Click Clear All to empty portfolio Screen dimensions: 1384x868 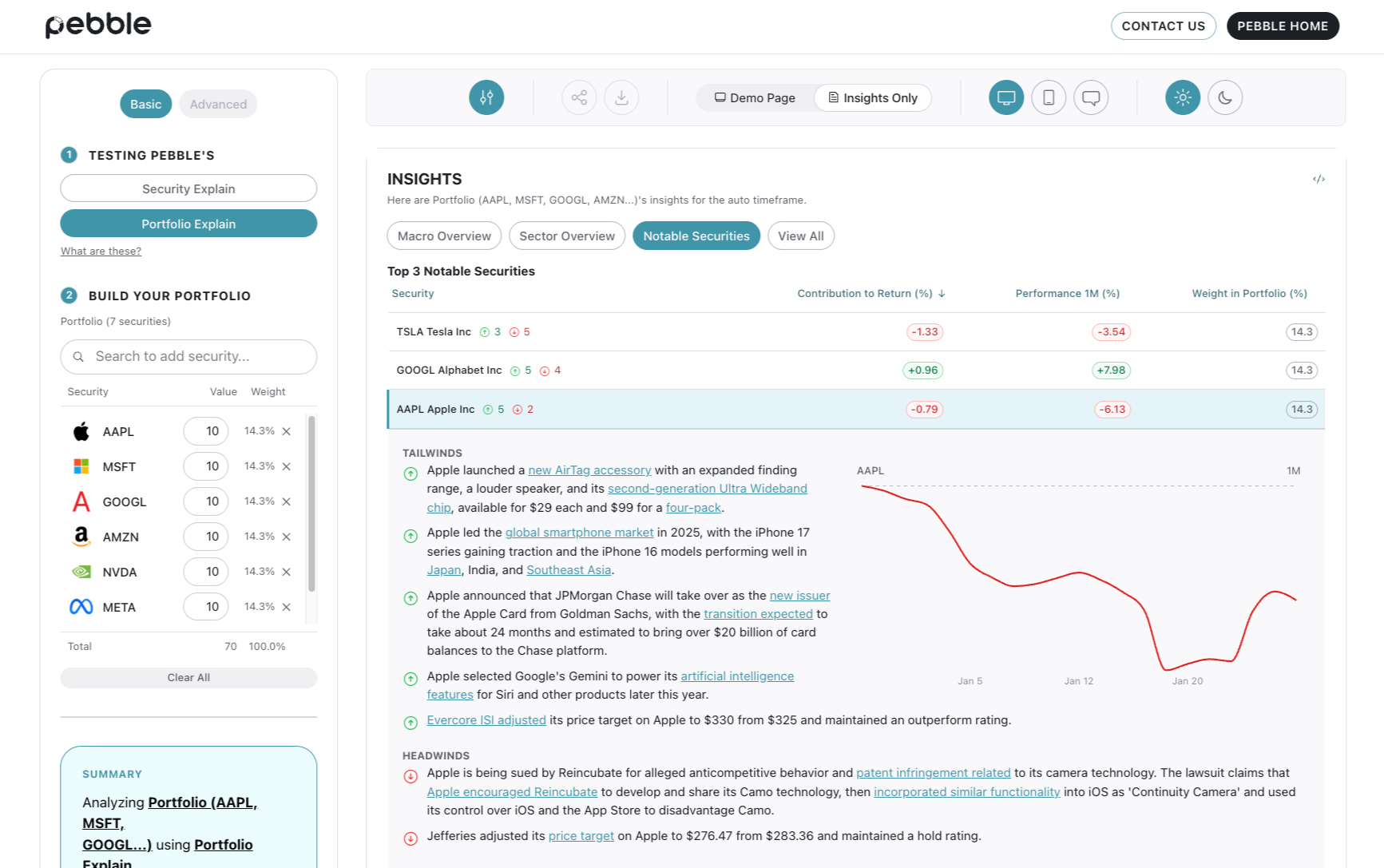188,677
